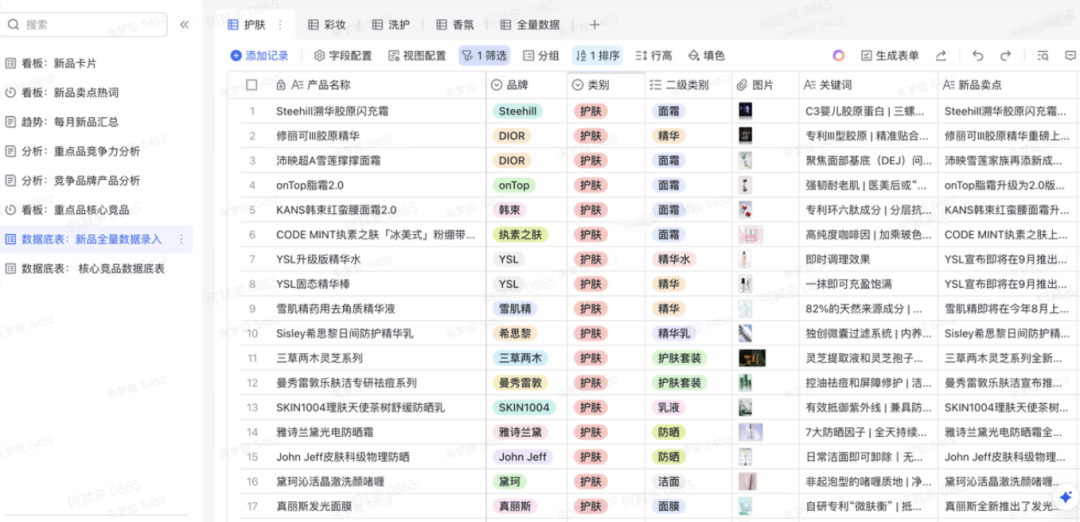This screenshot has width=1080, height=522.
Task: Click the 图片 column header
Action: point(765,85)
